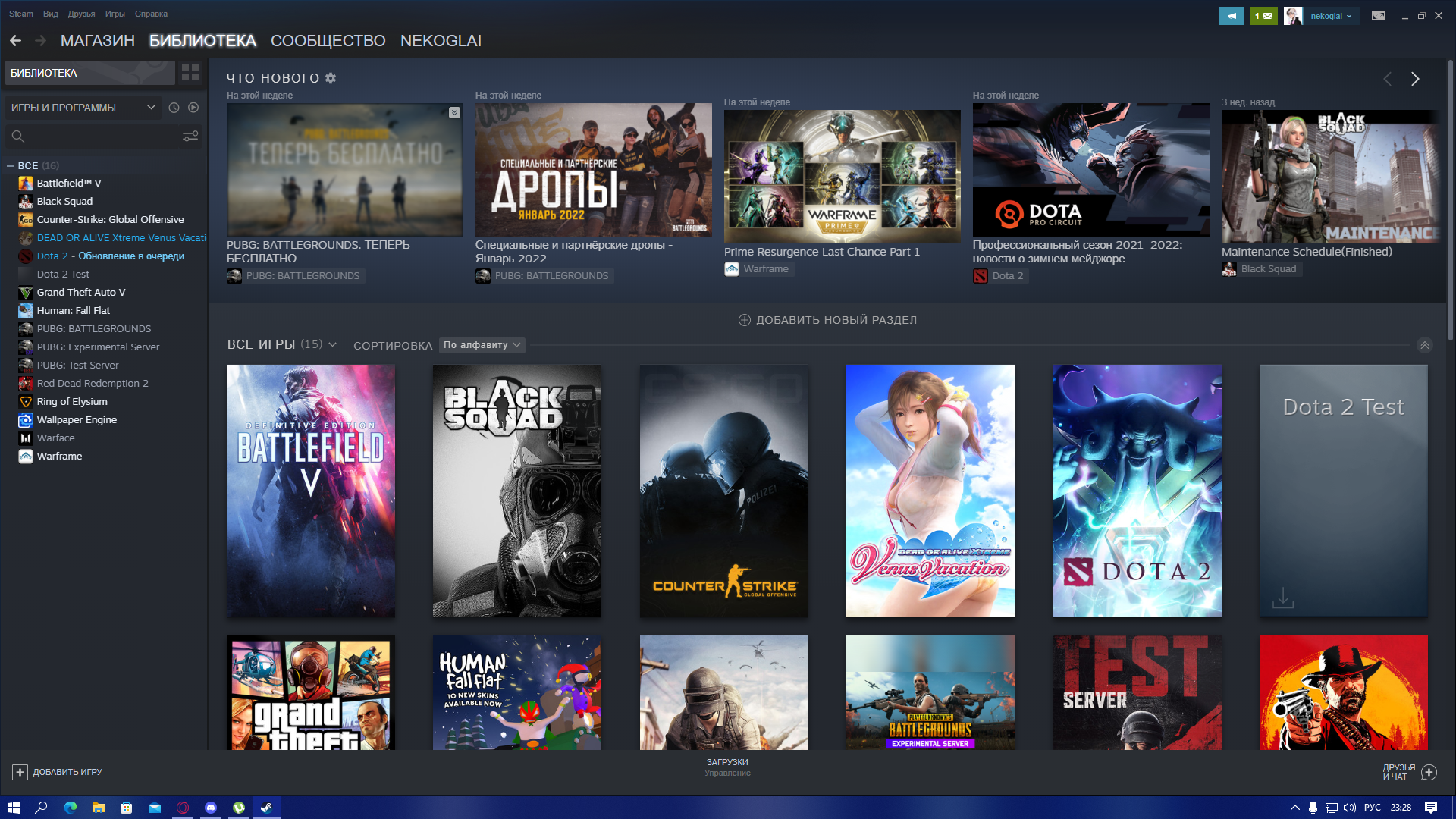
Task: Open the NEKOGLAI profile tab
Action: tap(441, 41)
